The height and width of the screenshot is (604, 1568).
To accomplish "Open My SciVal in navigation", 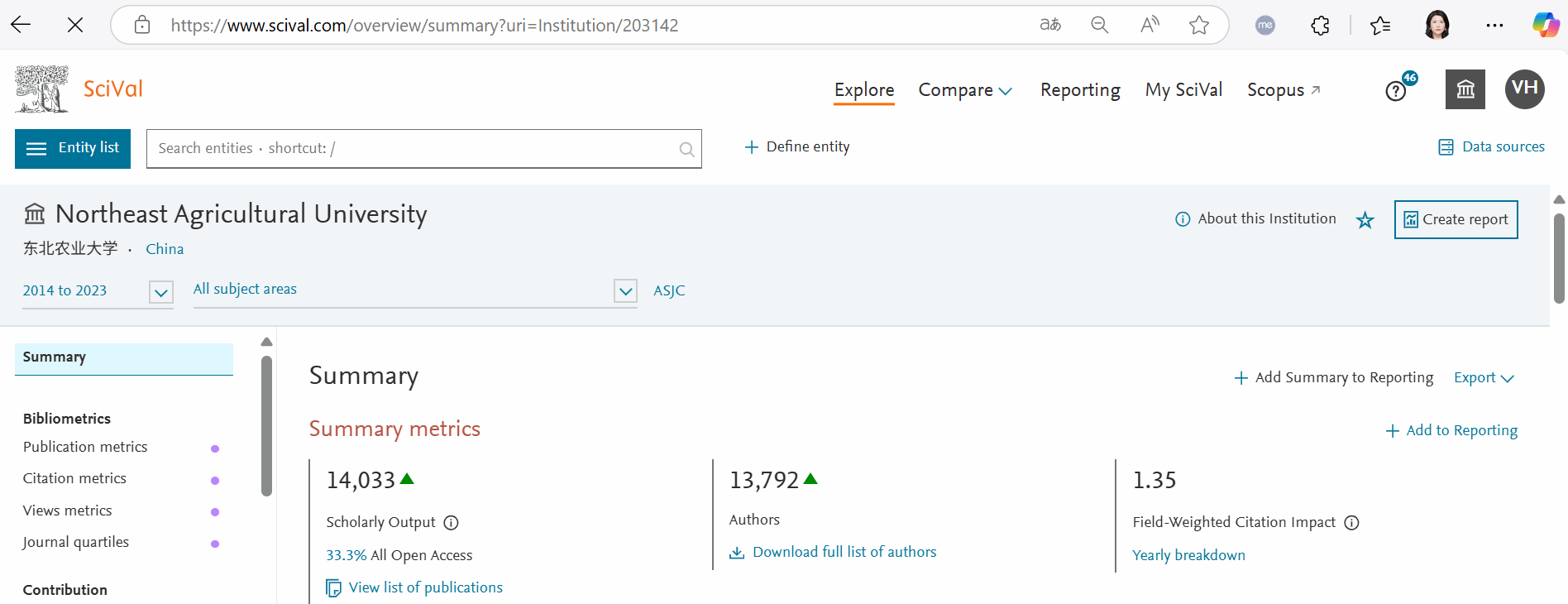I will (x=1183, y=90).
